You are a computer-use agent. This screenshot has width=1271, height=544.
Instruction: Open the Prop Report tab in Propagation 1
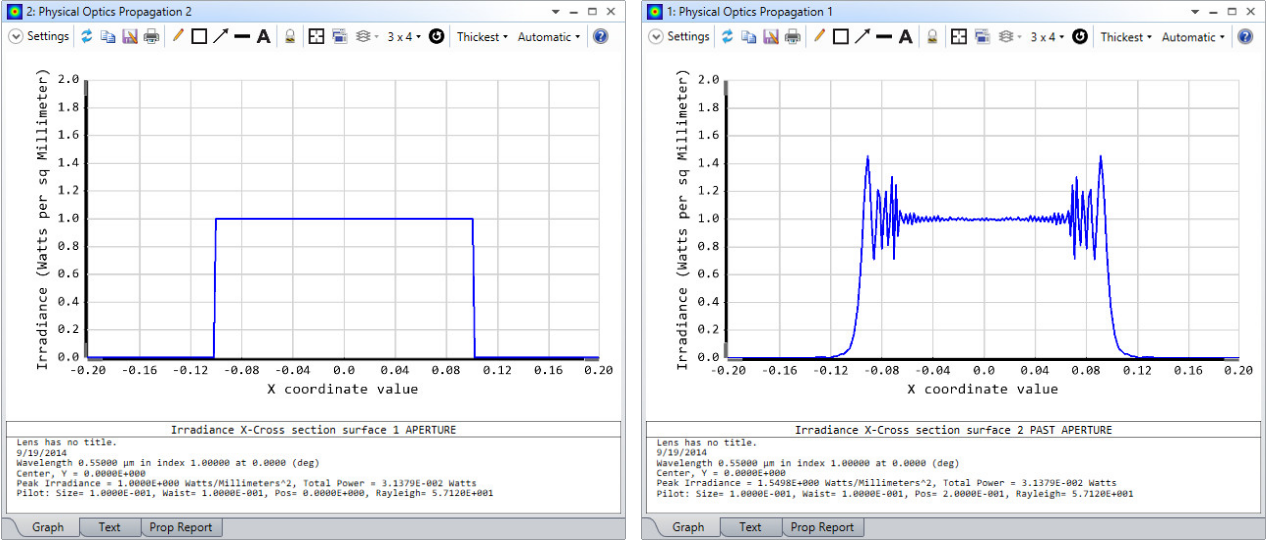coord(822,527)
